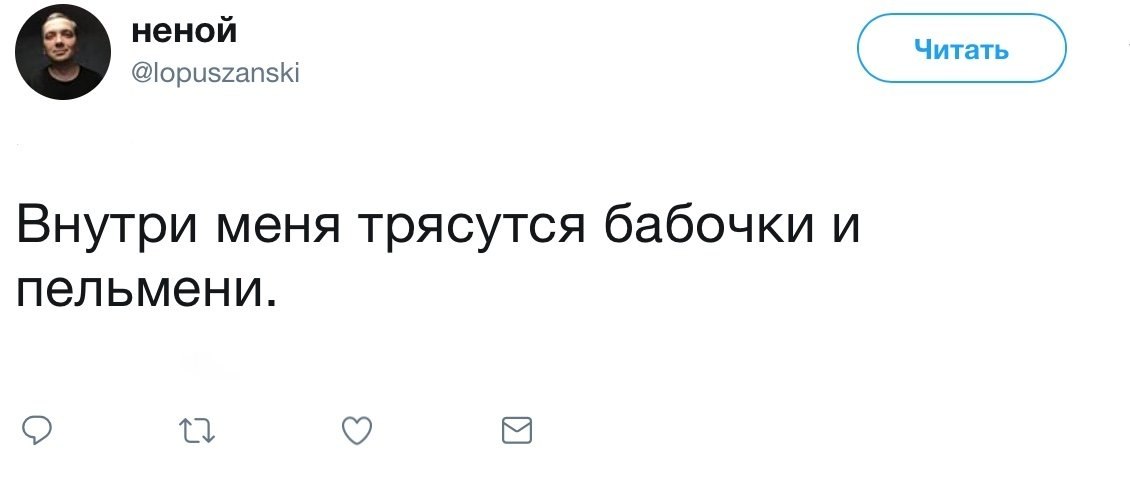Click the @lopuszanski handle

[x=215, y=73]
